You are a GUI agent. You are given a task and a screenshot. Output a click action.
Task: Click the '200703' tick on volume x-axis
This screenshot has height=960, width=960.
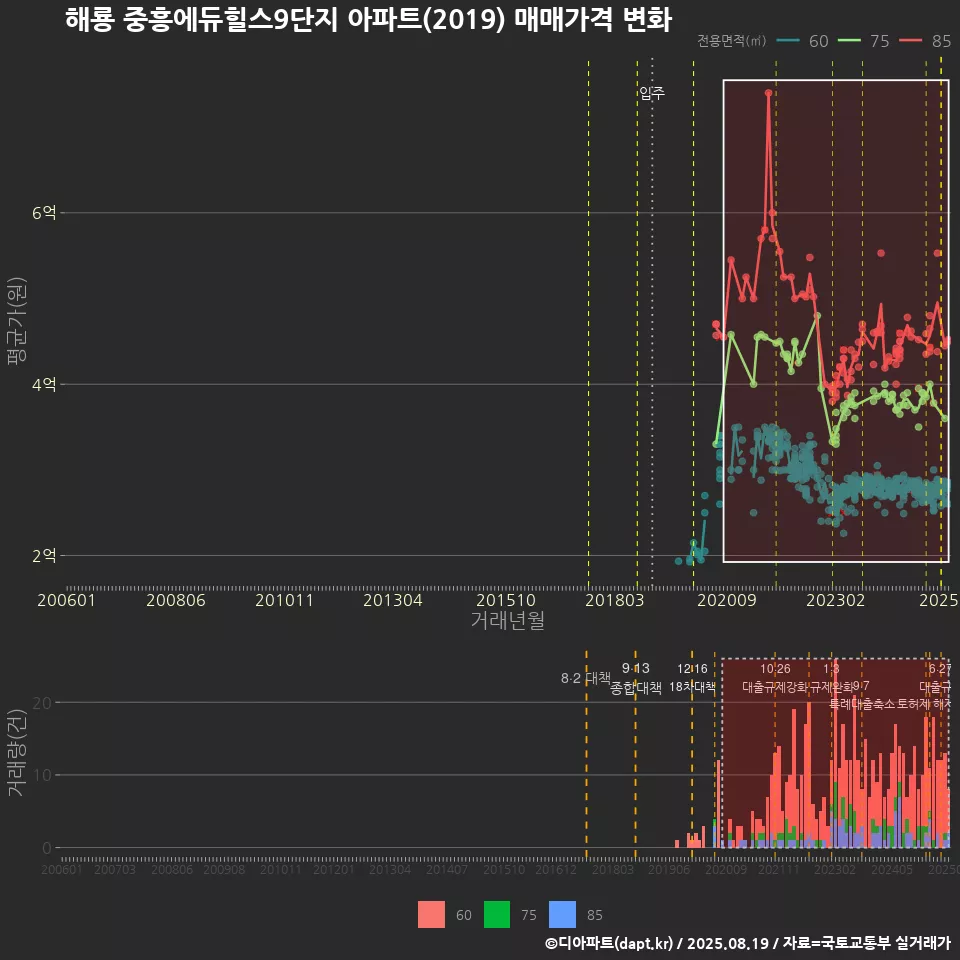[115, 869]
